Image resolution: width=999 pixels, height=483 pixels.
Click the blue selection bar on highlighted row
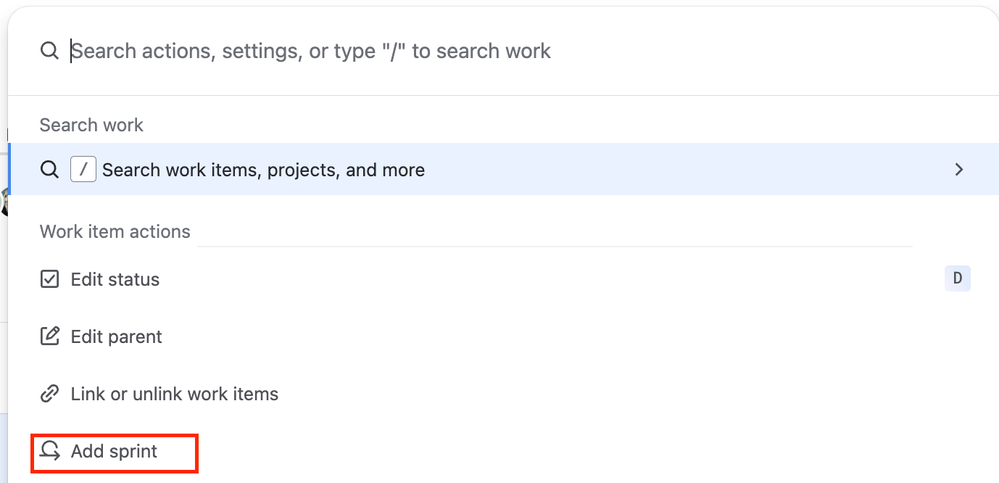(x=9, y=170)
